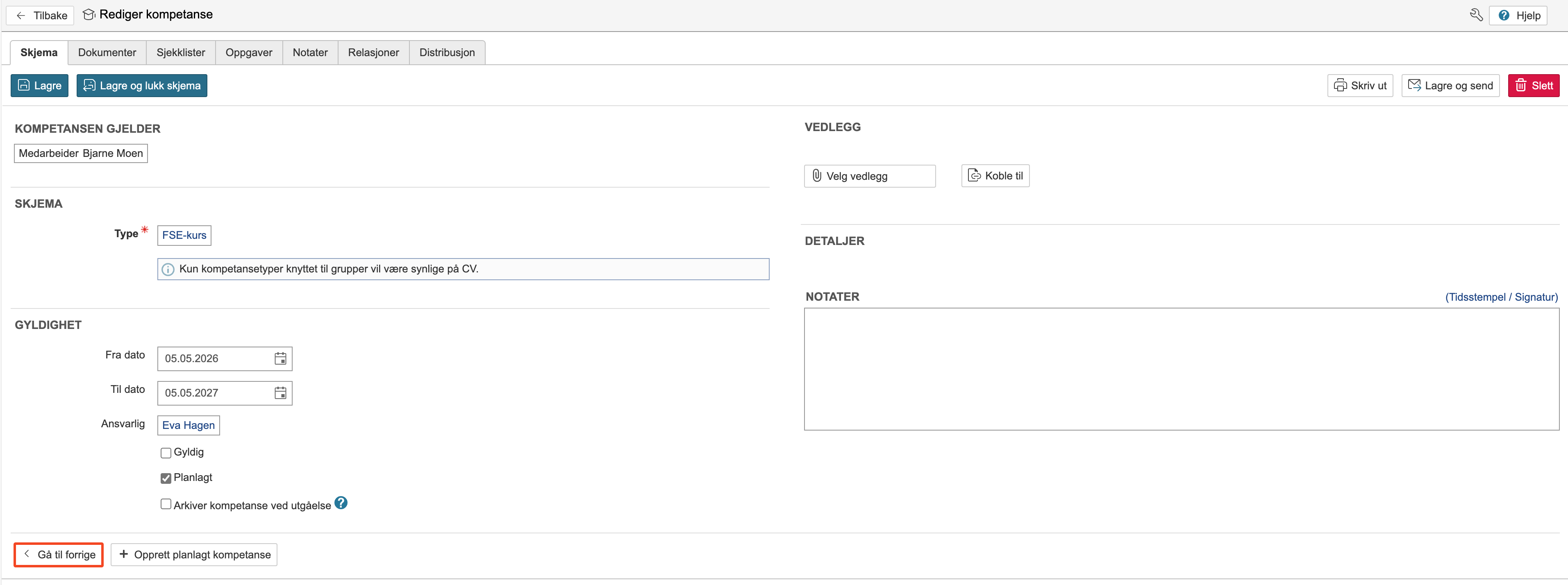Image resolution: width=1568 pixels, height=585 pixels.
Task: Click the trash Slett button
Action: tap(1533, 86)
